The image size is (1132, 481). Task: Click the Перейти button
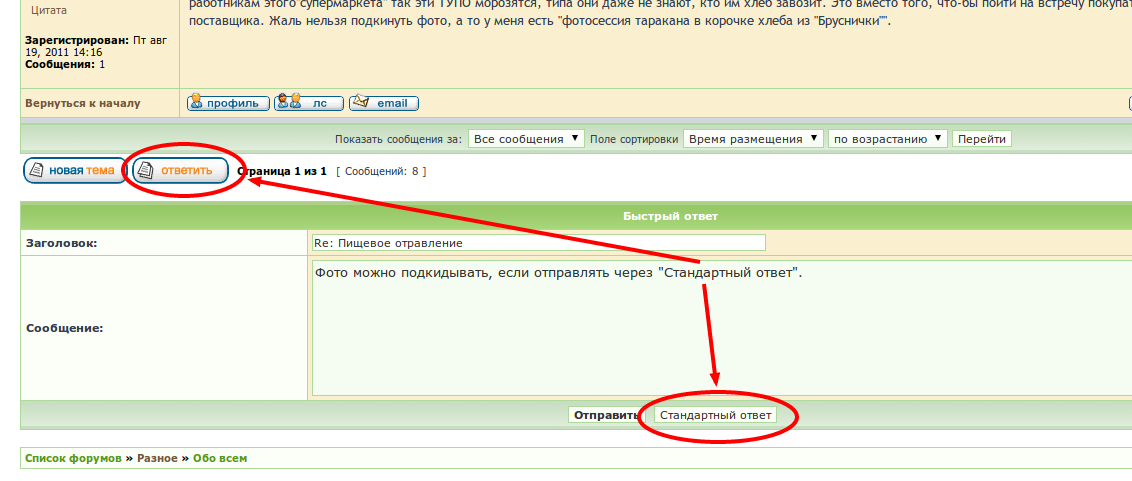981,139
